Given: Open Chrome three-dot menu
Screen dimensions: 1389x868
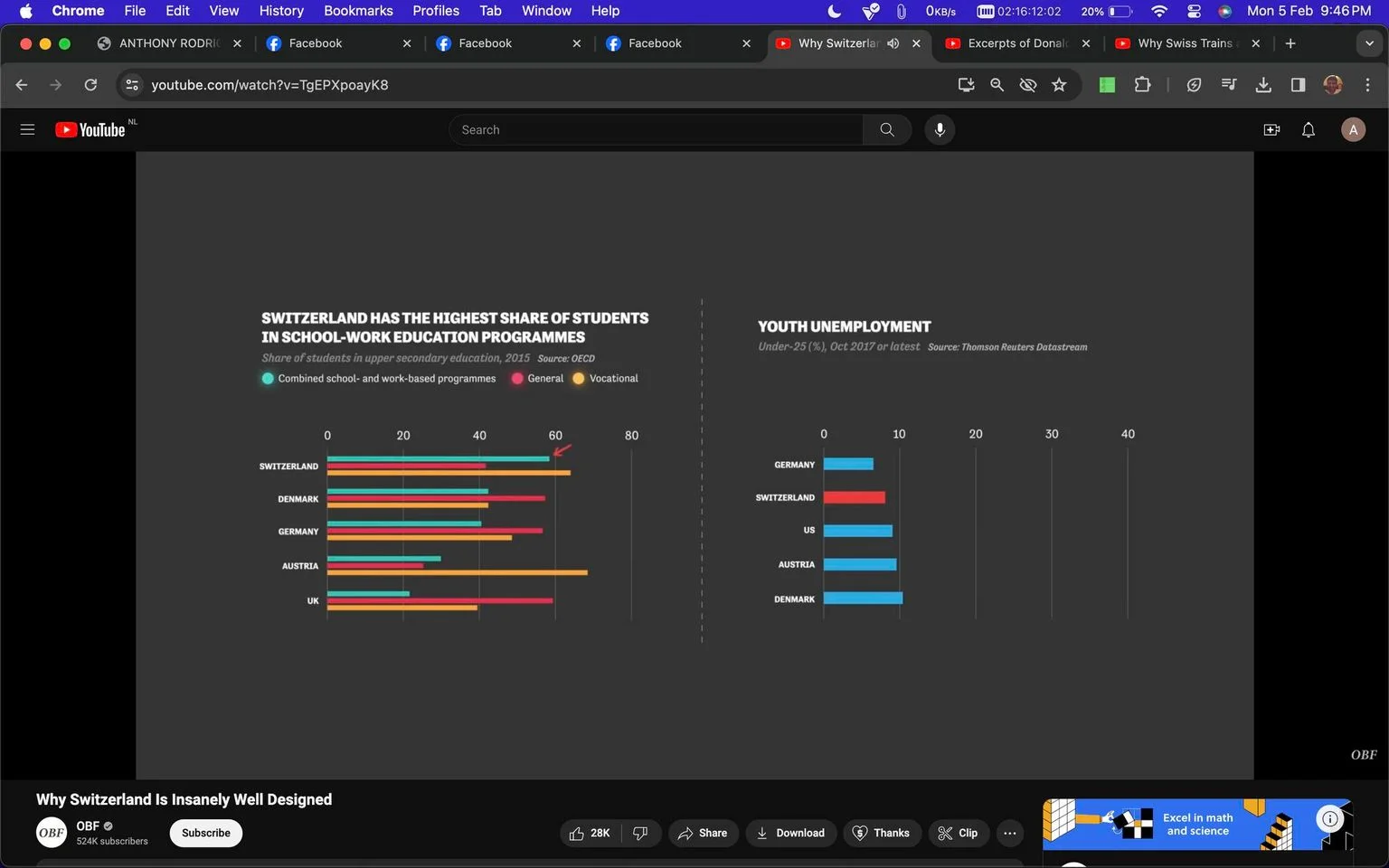Looking at the screenshot, I should tap(1367, 84).
